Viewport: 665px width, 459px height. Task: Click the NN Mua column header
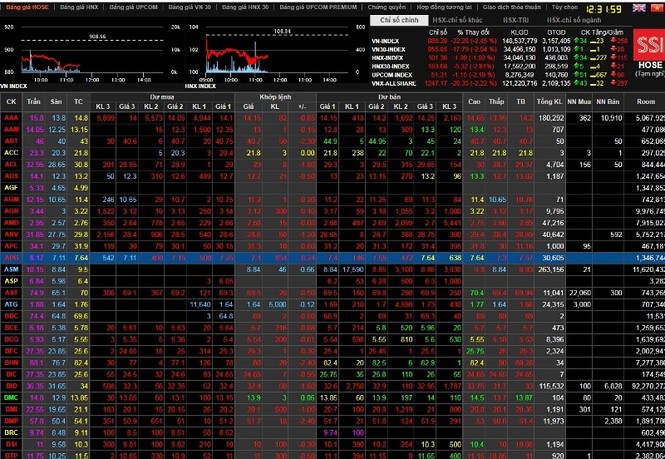[579, 102]
